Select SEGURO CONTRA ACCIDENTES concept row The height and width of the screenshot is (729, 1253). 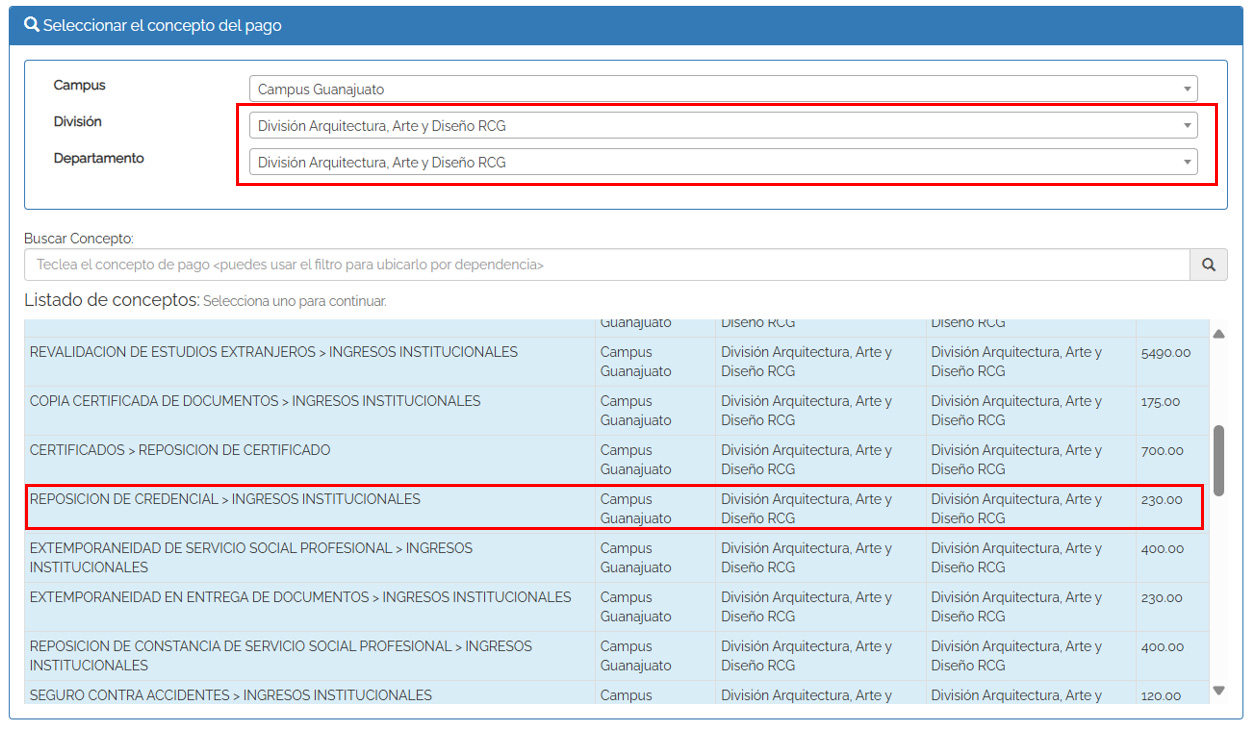[x=230, y=694]
